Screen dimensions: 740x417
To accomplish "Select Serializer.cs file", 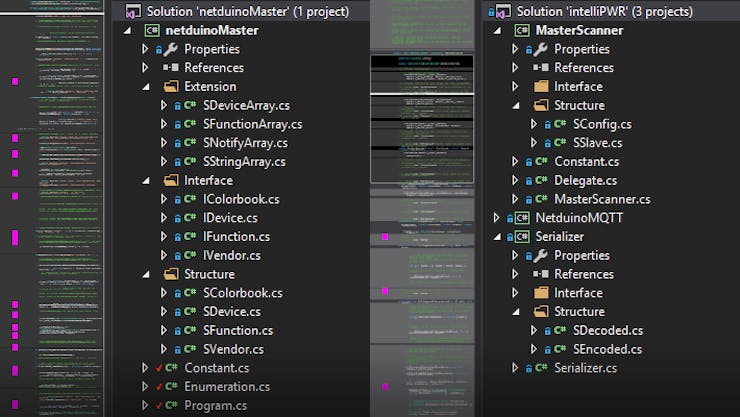I will coord(585,368).
